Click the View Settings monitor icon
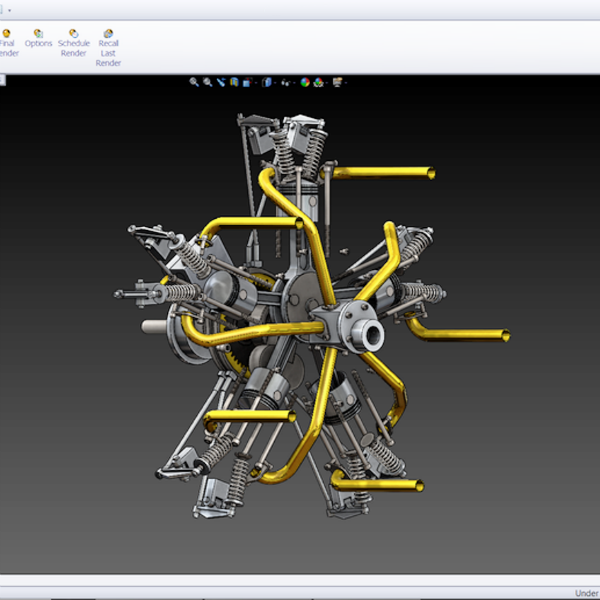The height and width of the screenshot is (600, 600). [x=337, y=82]
